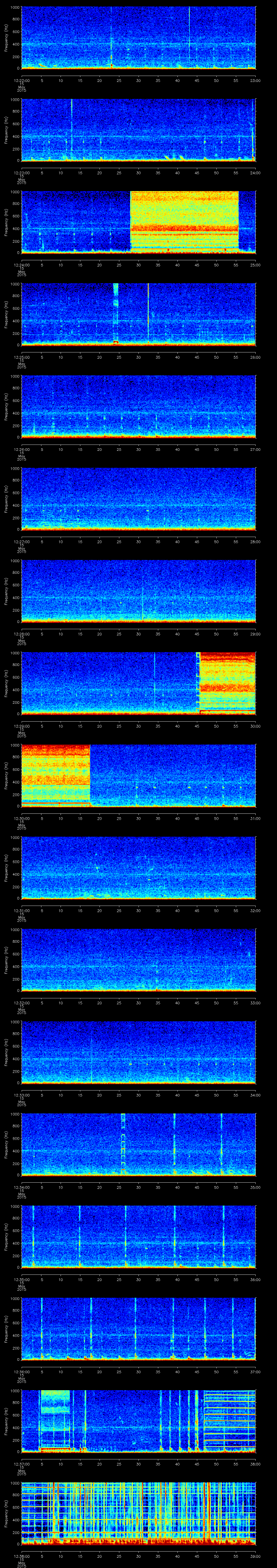Click the 12:29:00 start time label

pos(22,726)
